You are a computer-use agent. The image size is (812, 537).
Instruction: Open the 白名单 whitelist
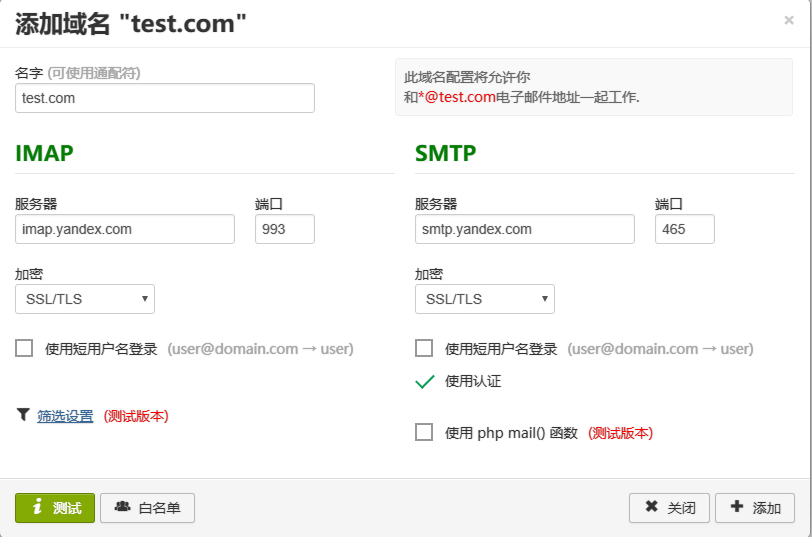[x=147, y=508]
